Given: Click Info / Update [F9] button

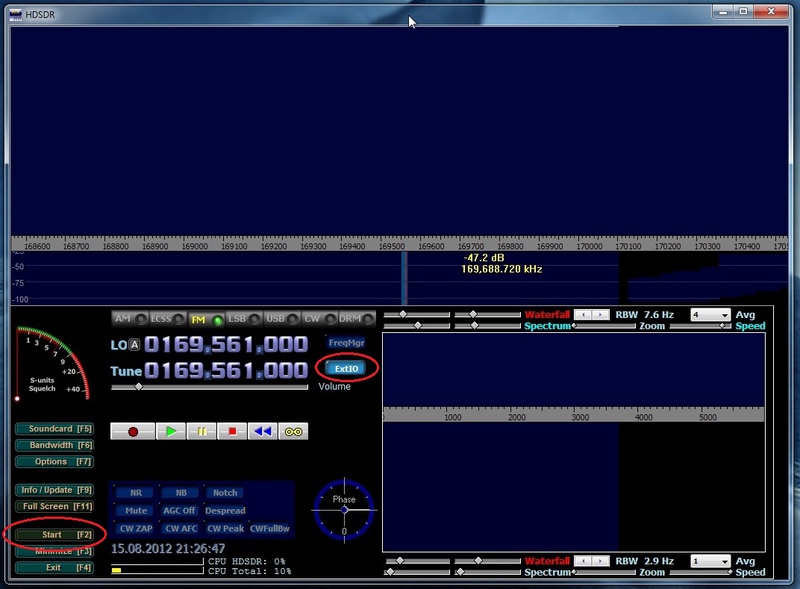Looking at the screenshot, I should click(x=55, y=490).
